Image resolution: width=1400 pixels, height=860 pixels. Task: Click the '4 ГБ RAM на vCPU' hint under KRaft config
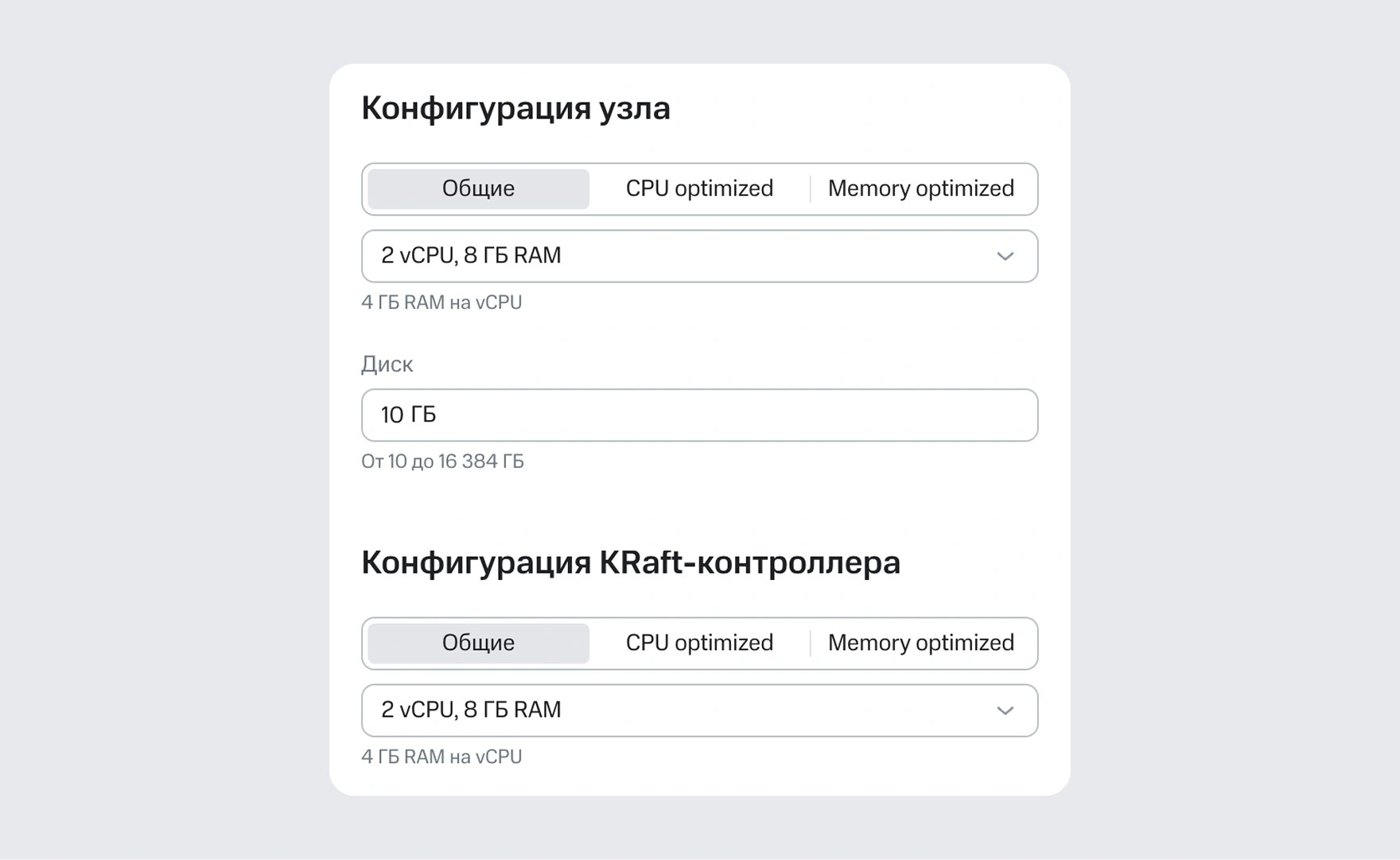coord(442,757)
